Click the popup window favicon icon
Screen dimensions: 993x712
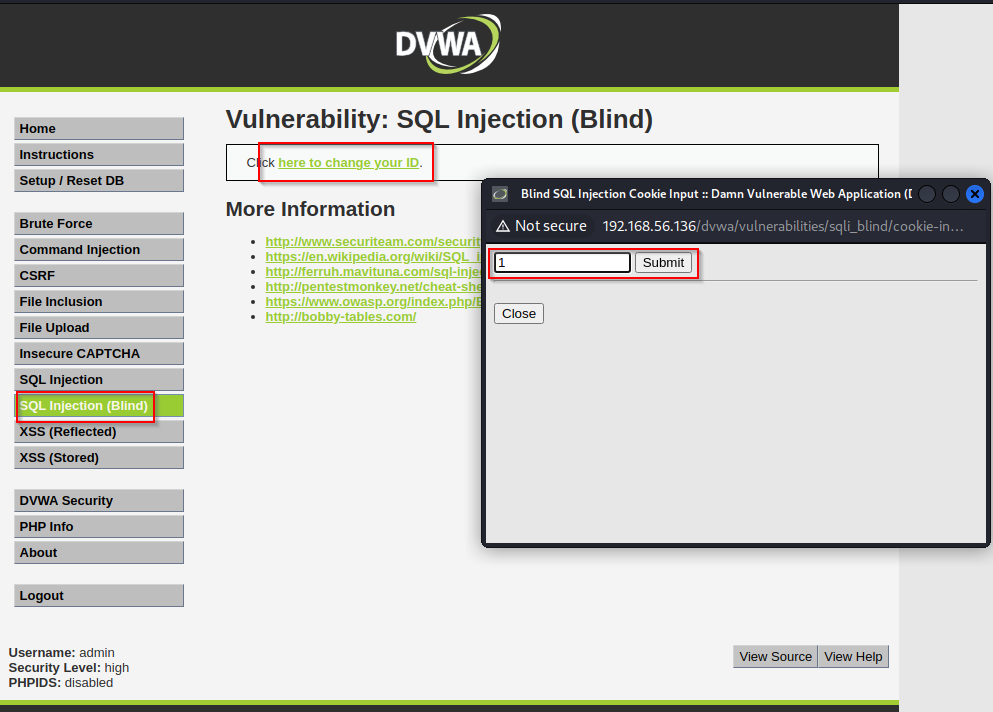[x=500, y=194]
